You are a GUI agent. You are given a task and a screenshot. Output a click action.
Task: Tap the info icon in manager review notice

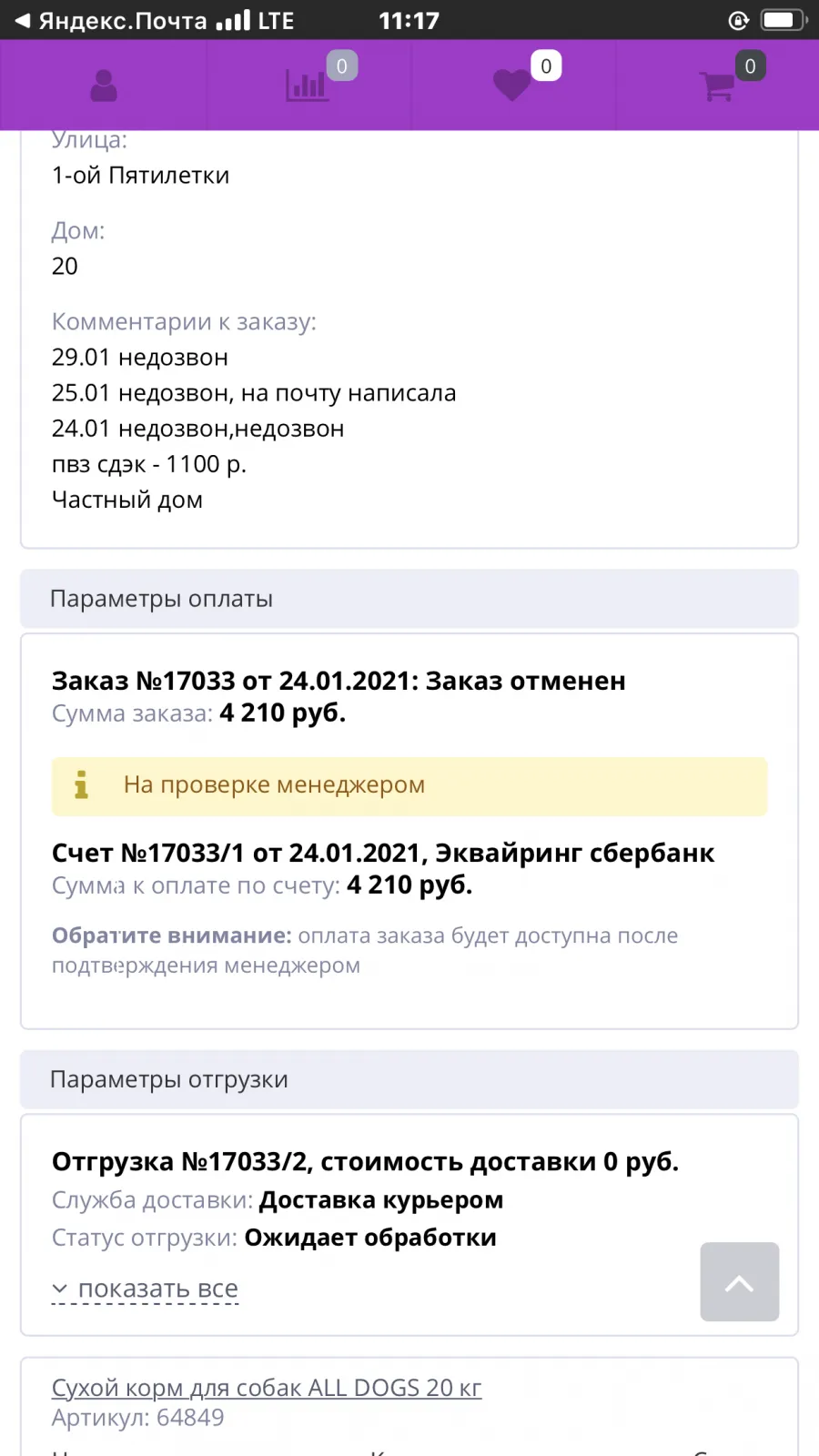coord(81,784)
